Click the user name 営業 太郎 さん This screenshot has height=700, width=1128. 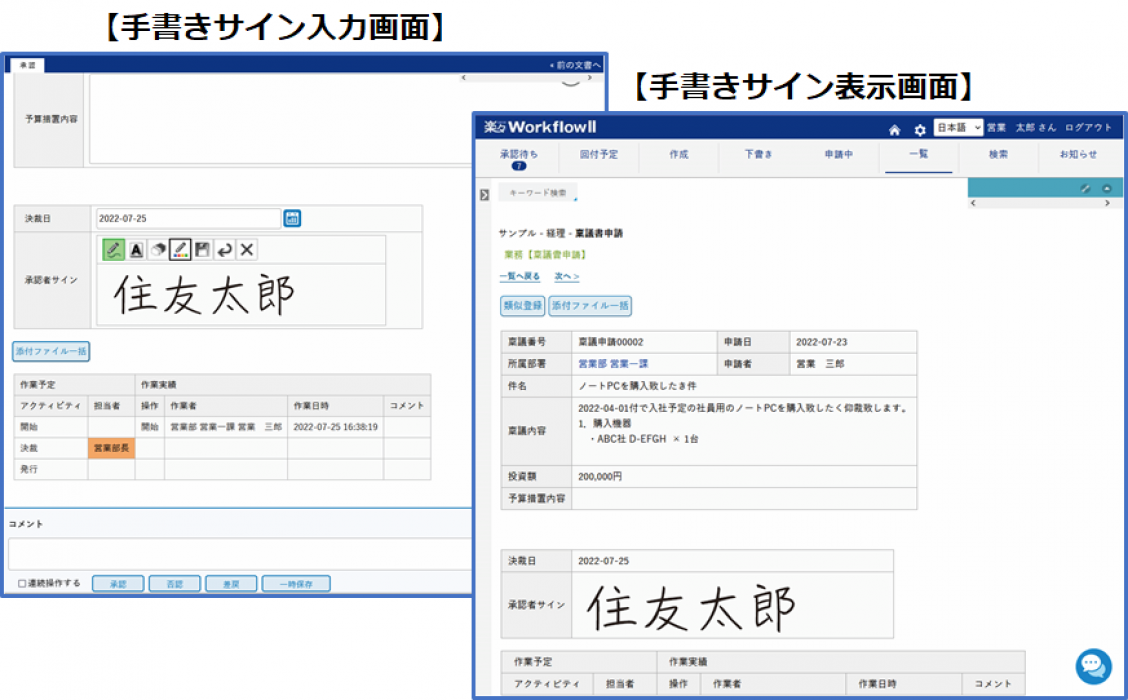point(1022,127)
